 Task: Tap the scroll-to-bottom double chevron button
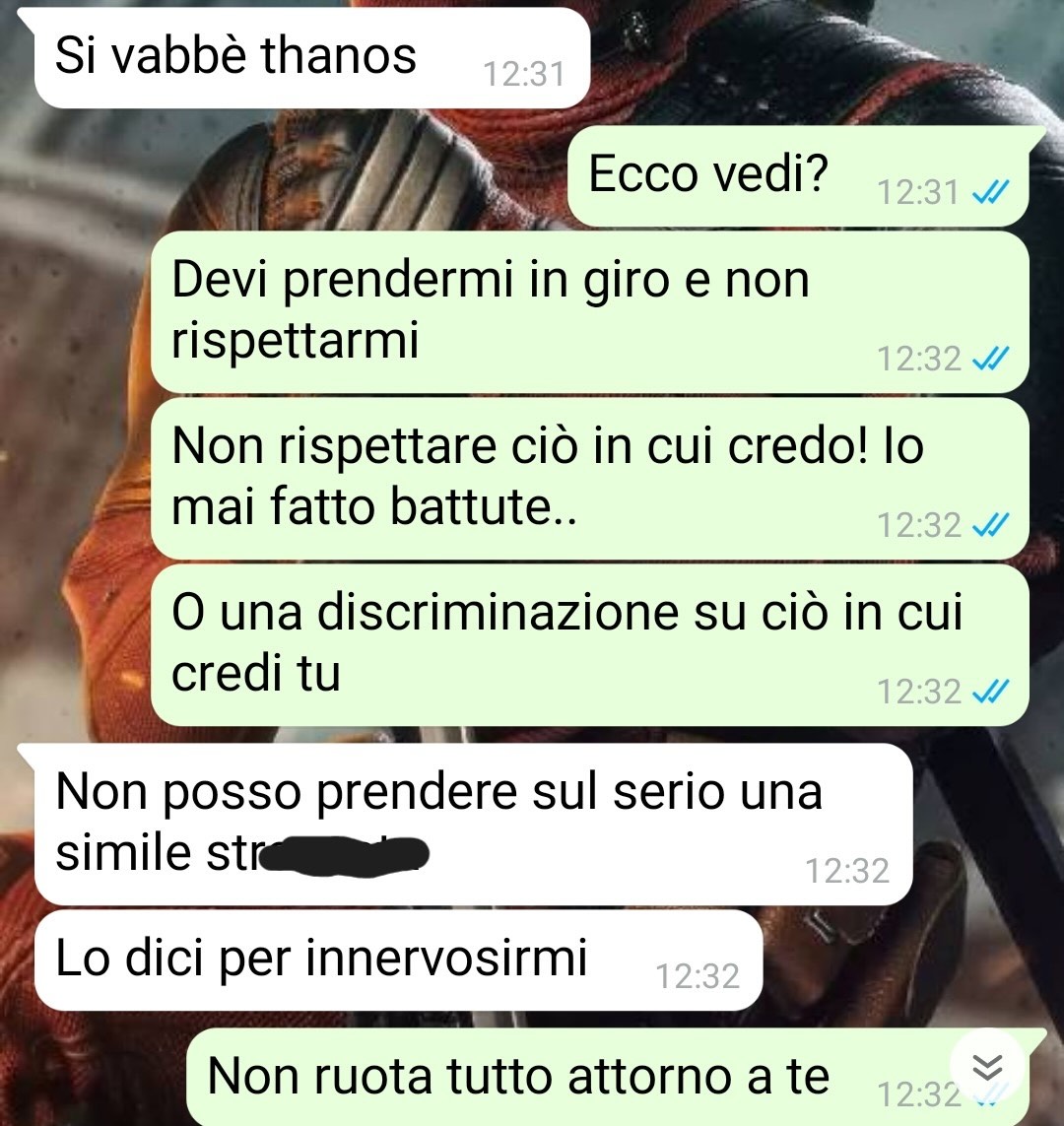pos(987,1066)
